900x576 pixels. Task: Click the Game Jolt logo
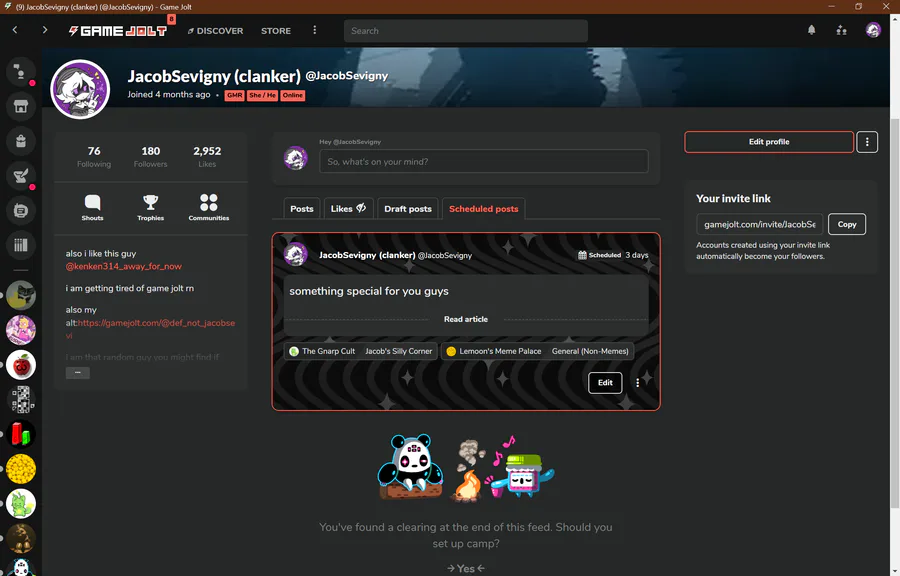pos(118,30)
